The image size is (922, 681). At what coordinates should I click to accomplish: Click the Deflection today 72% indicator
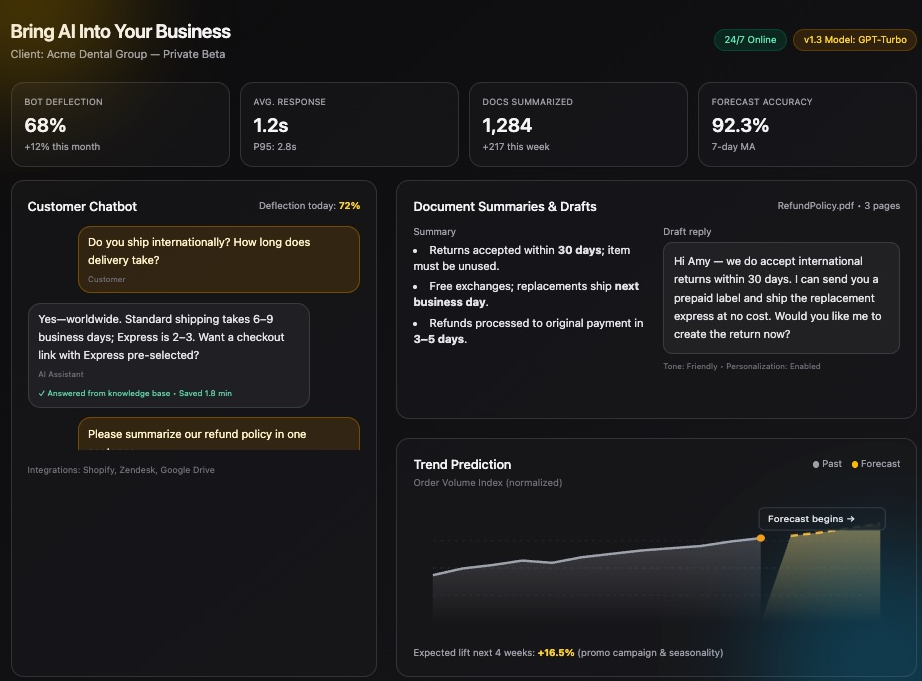(309, 206)
